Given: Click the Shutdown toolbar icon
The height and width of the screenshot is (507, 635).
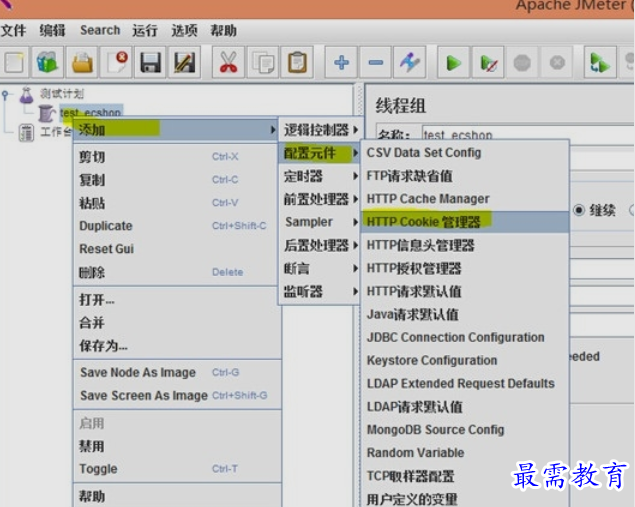Looking at the screenshot, I should pos(557,63).
